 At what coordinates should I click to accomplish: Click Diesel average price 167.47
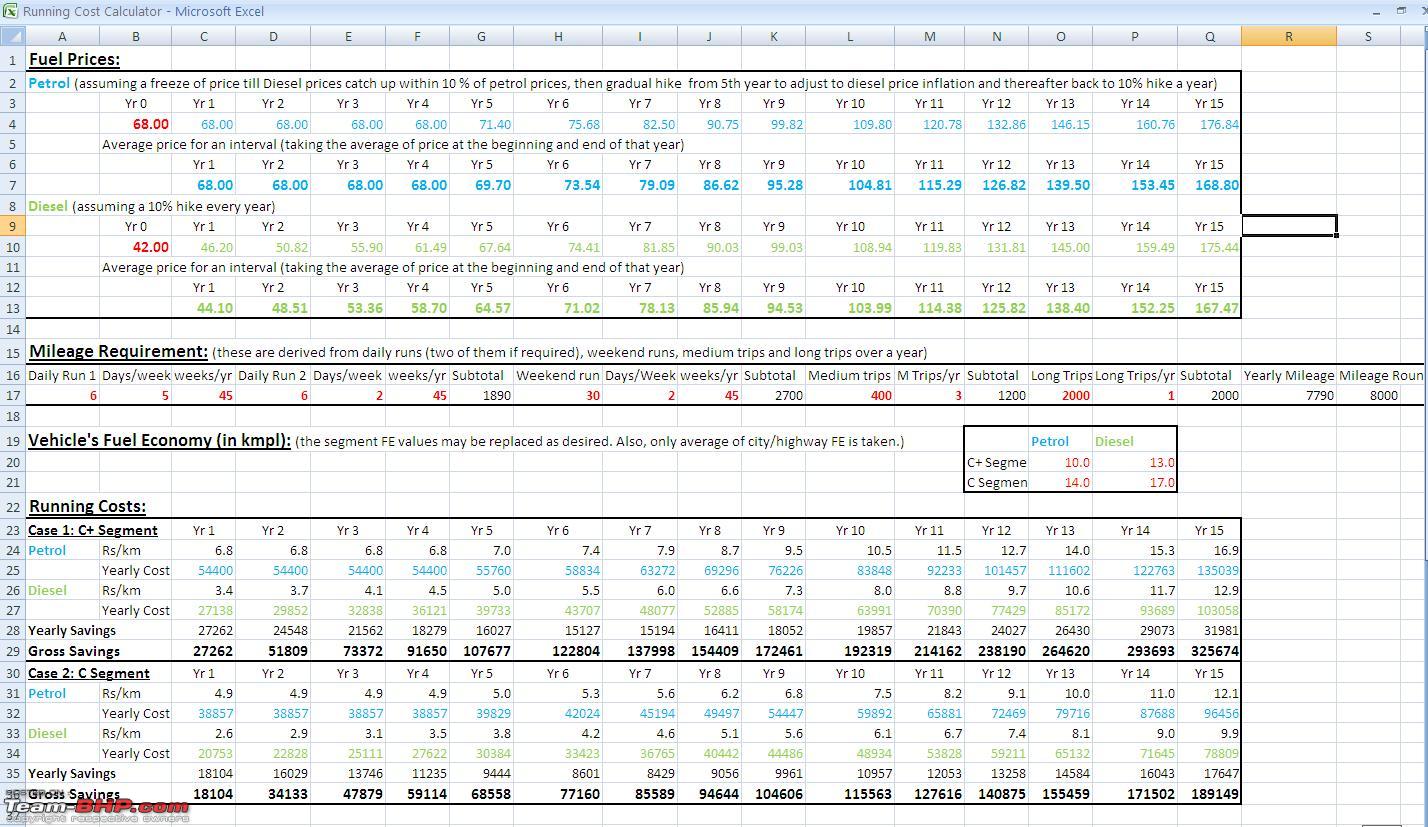(1216, 308)
